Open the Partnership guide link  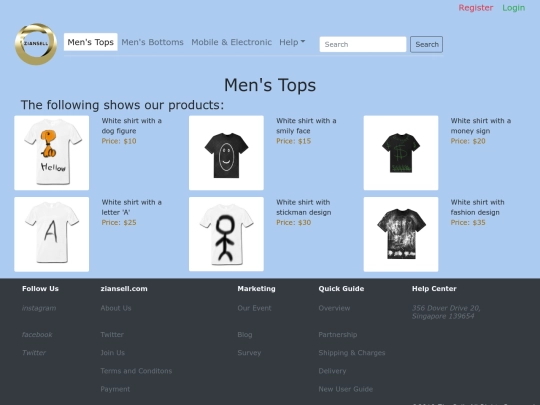pos(338,334)
